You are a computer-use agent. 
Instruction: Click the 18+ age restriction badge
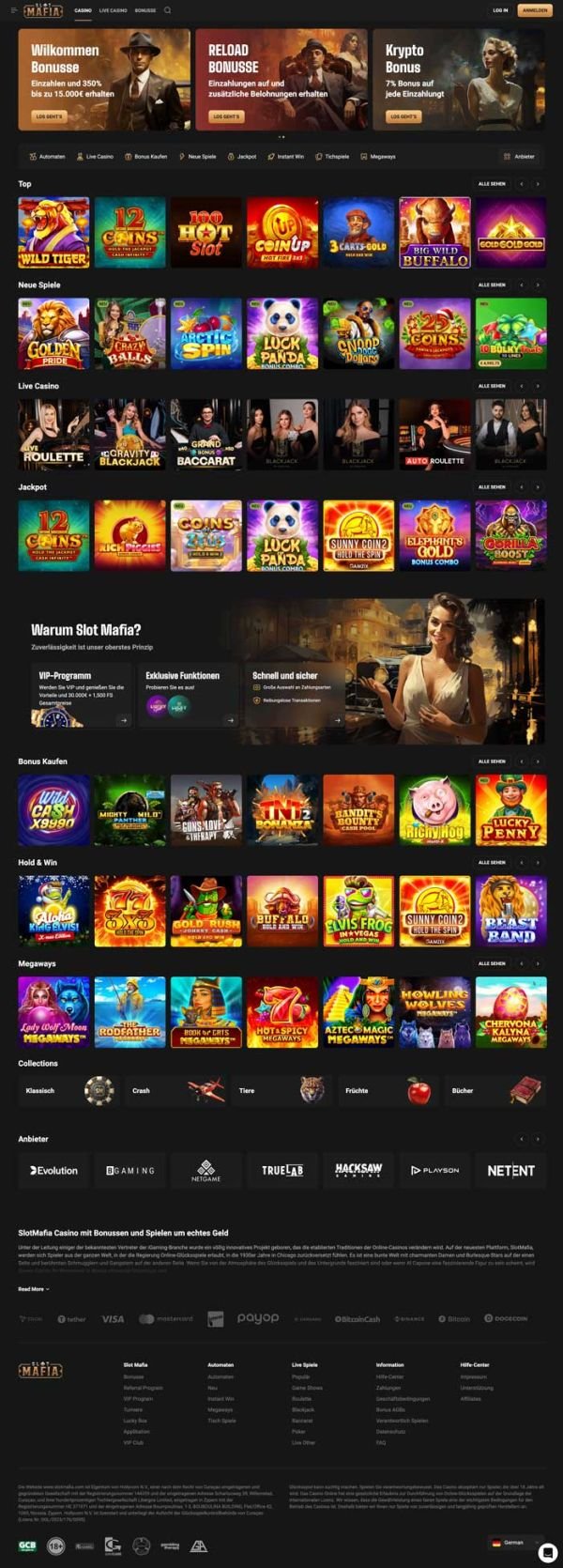(55, 1545)
